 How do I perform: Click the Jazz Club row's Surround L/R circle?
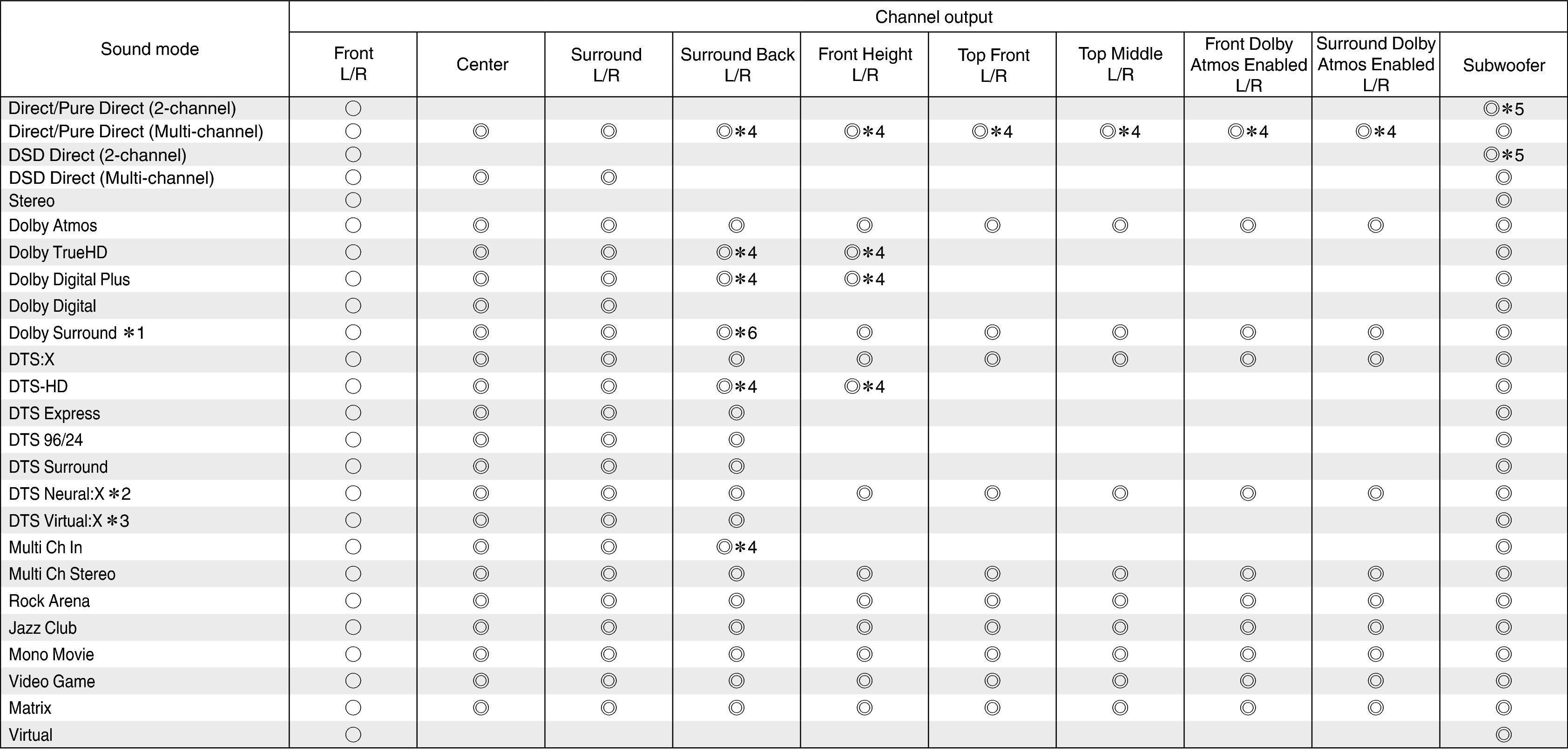[608, 627]
